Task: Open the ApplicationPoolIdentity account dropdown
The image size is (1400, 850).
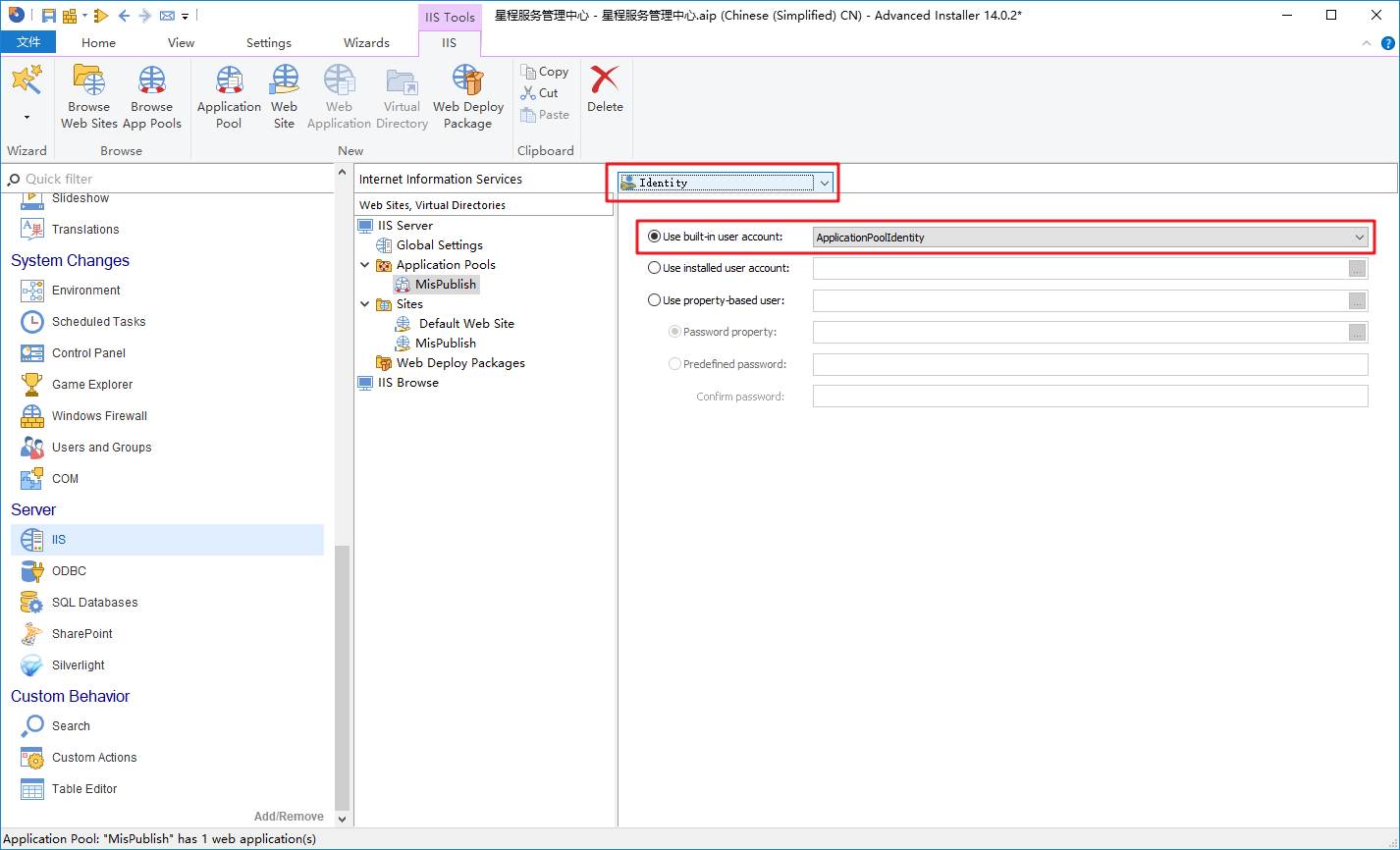Action: 1091,238
